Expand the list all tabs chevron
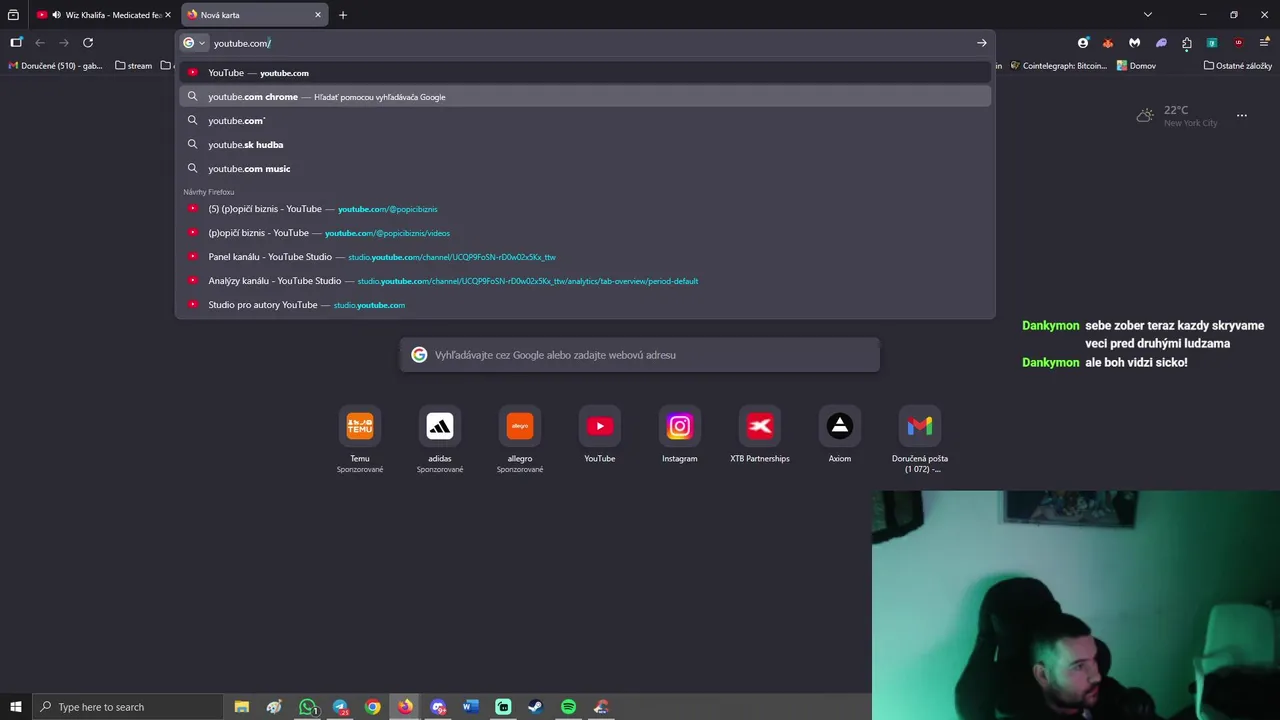This screenshot has width=1280, height=720. click(1148, 15)
